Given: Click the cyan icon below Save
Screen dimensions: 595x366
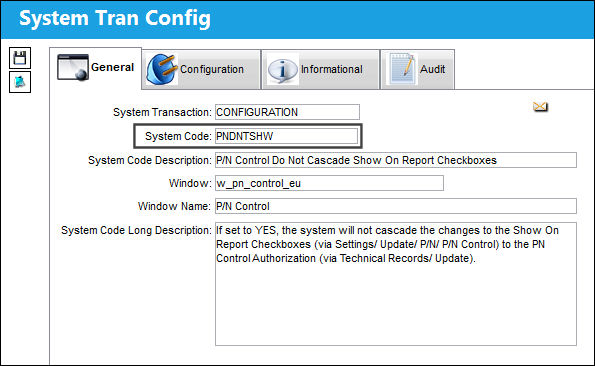Looking at the screenshot, I should coord(20,82).
